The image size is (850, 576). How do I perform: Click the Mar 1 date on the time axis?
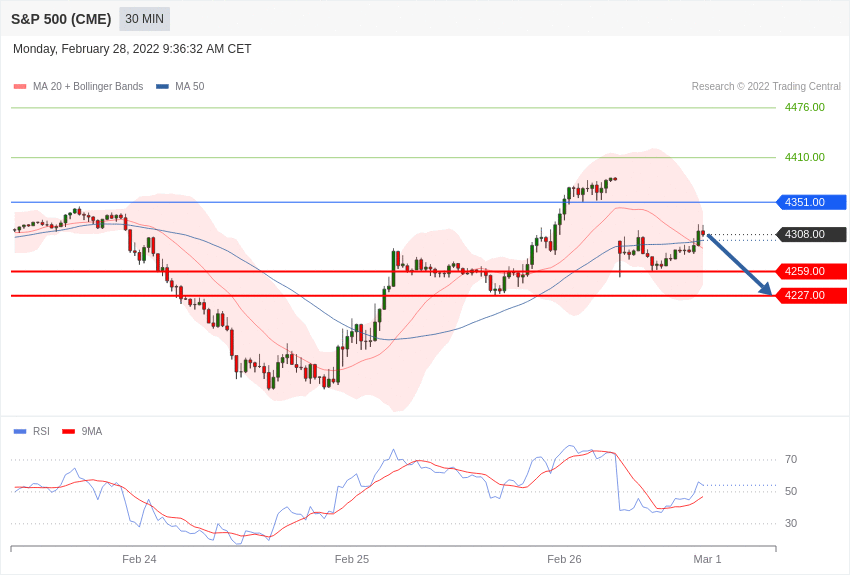707,559
